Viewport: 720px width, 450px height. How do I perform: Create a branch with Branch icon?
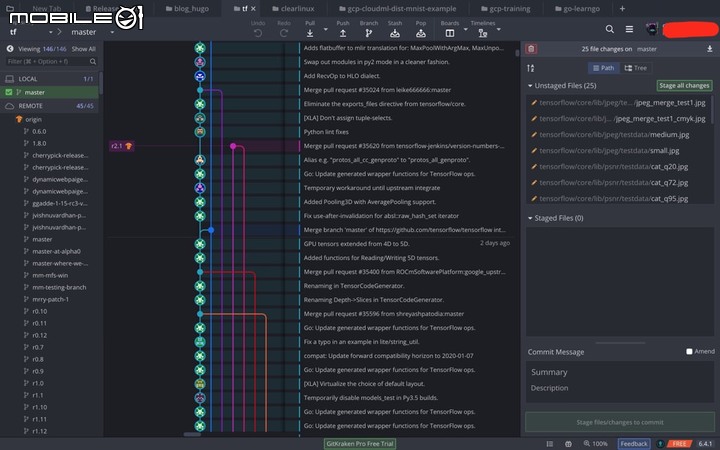(368, 33)
